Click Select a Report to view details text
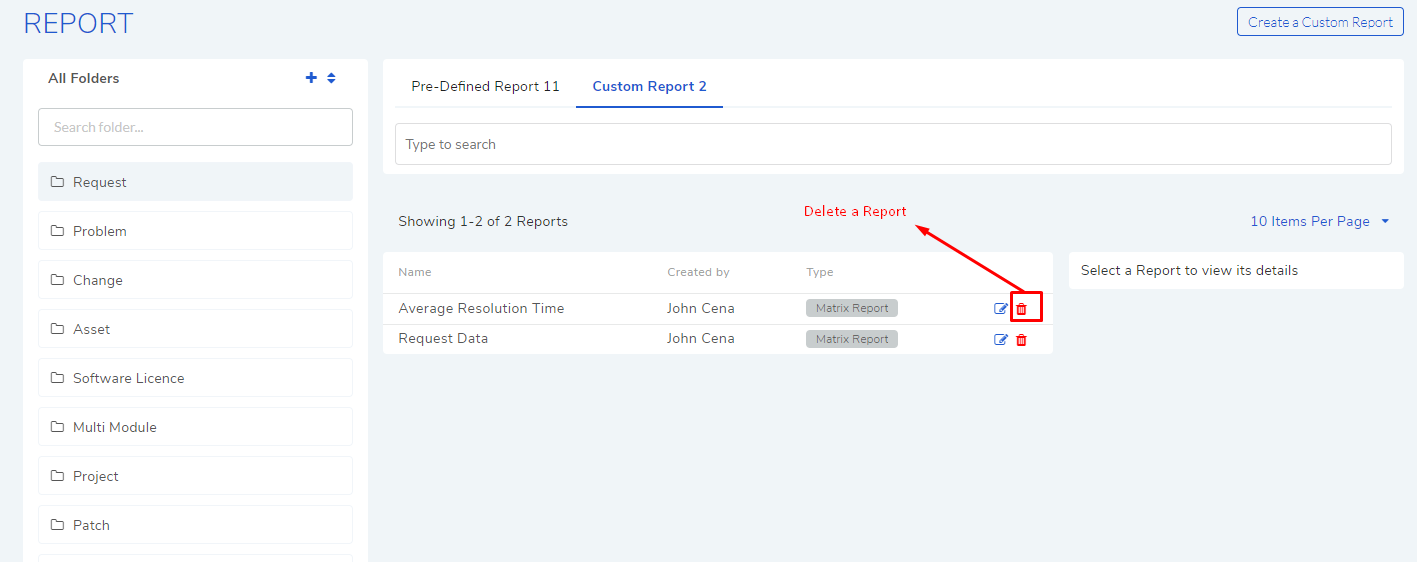This screenshot has width=1417, height=562. (1189, 270)
